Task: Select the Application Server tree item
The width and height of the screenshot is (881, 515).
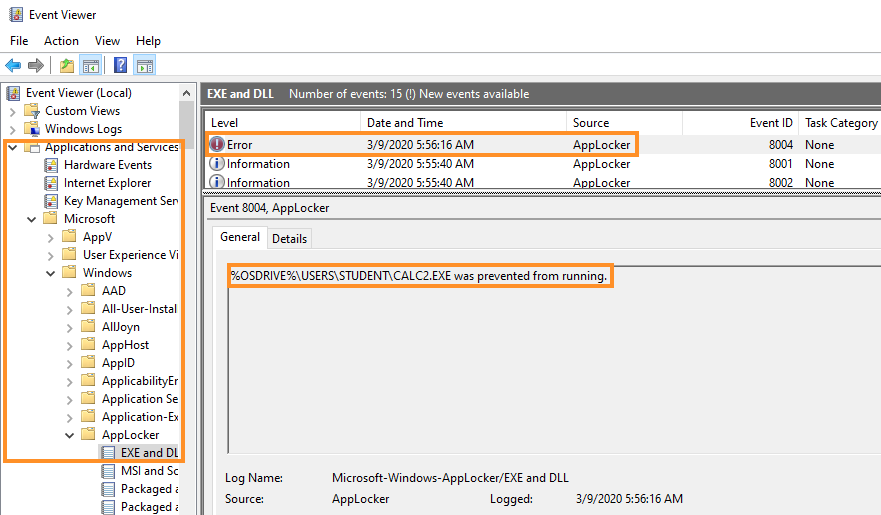Action: [x=140, y=399]
